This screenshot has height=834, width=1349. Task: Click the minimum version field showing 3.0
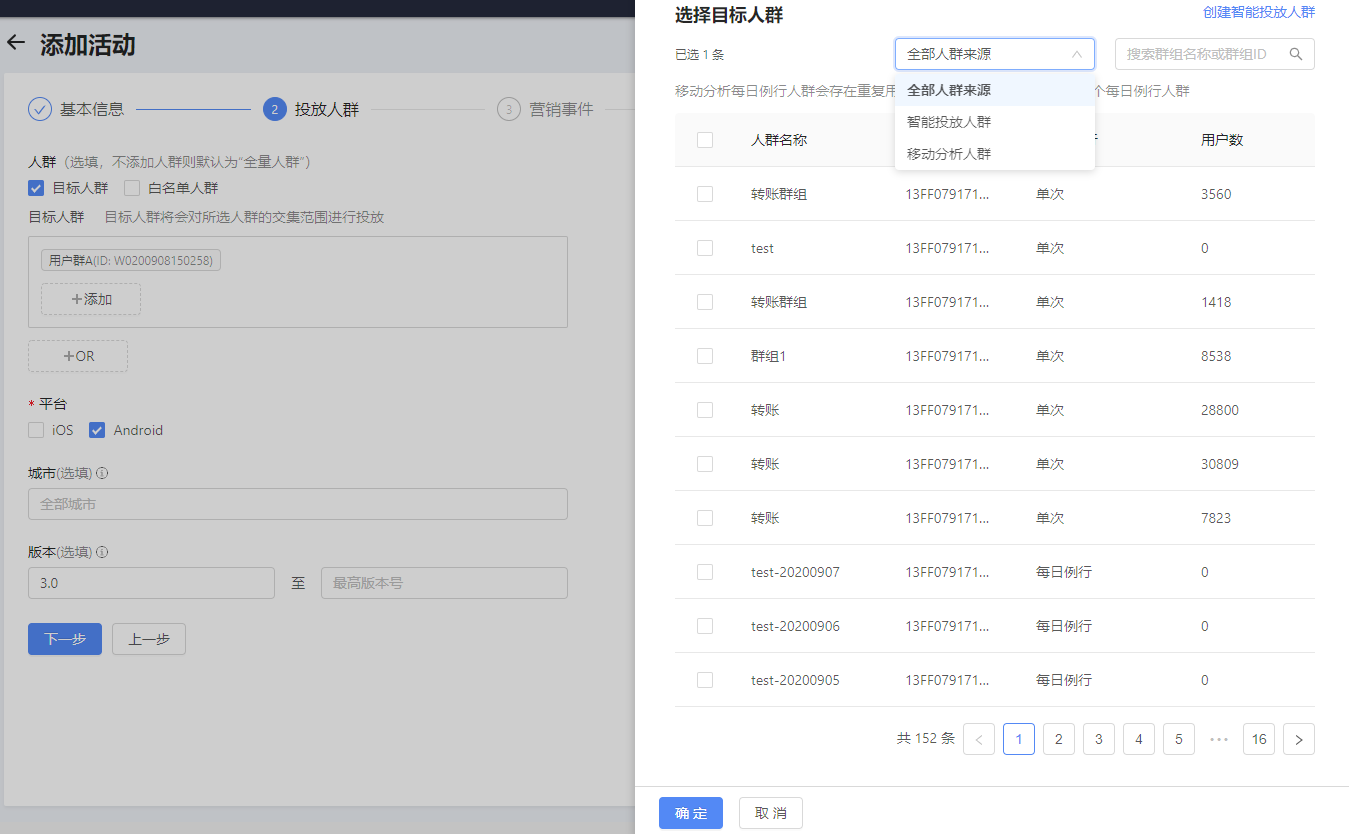coord(151,583)
